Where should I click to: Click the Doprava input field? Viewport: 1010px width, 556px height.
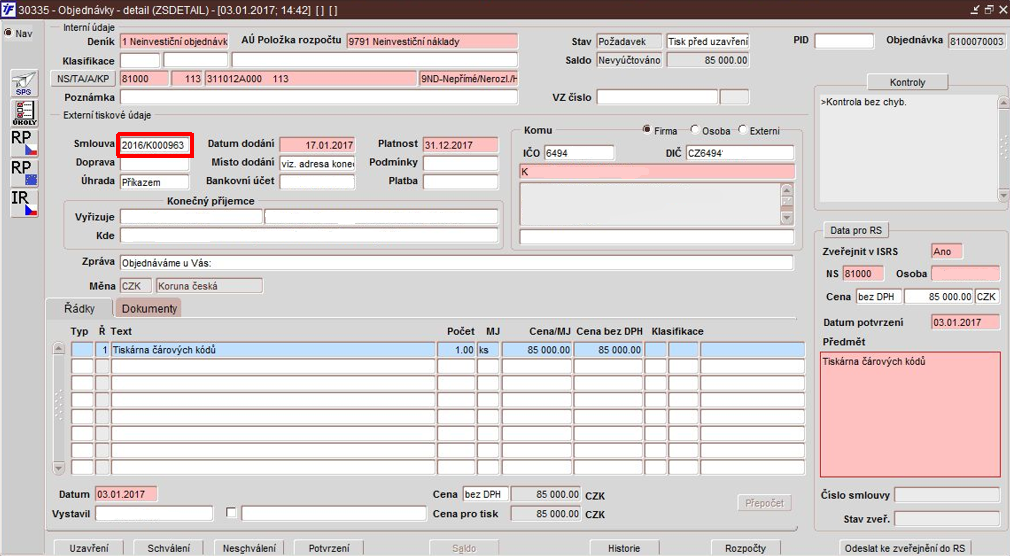tap(155, 164)
